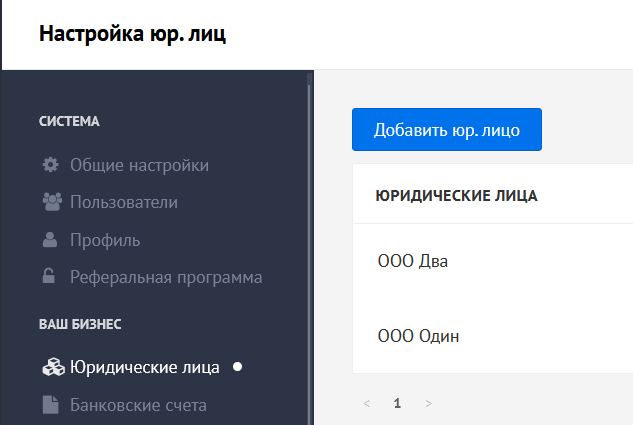Viewport: 633px width, 425px height.
Task: Select Юридические лица in sidebar
Action: 145,367
